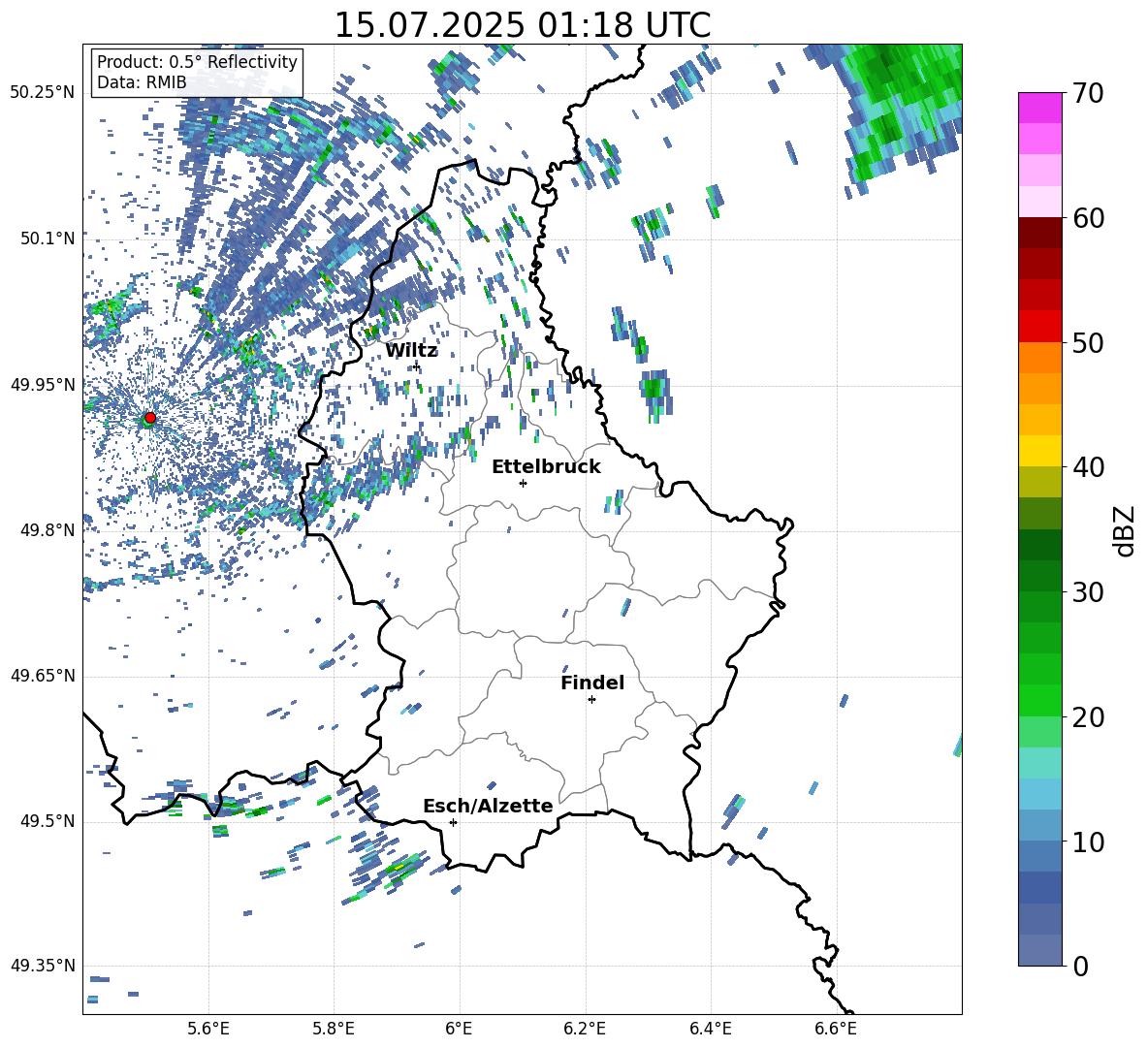Viewport: 1148px width, 1048px height.
Task: Click the 50.1°N latitude tick label
Action: tap(48, 238)
